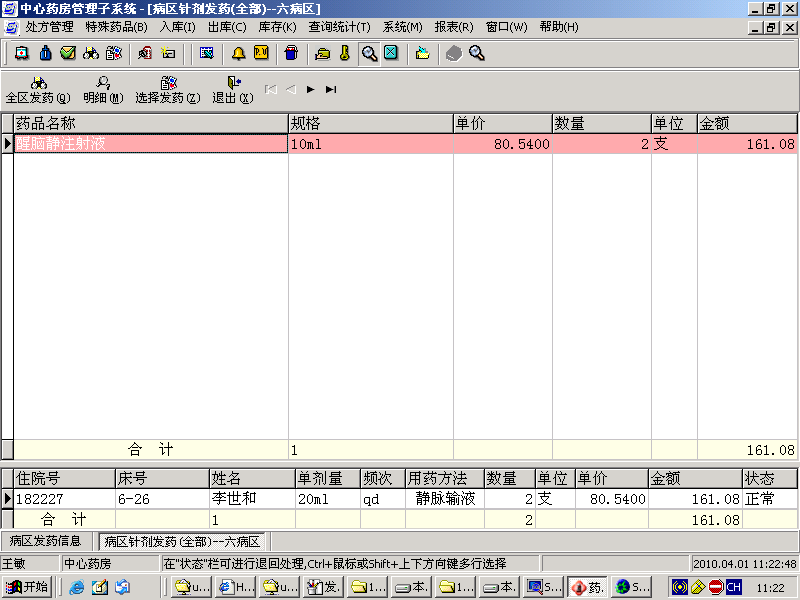Click the green checkmark toolbar icon
This screenshot has height=600, width=800.
pos(68,53)
